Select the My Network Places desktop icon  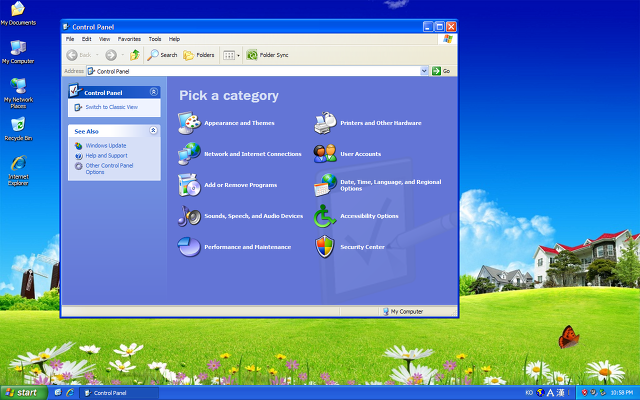18,93
